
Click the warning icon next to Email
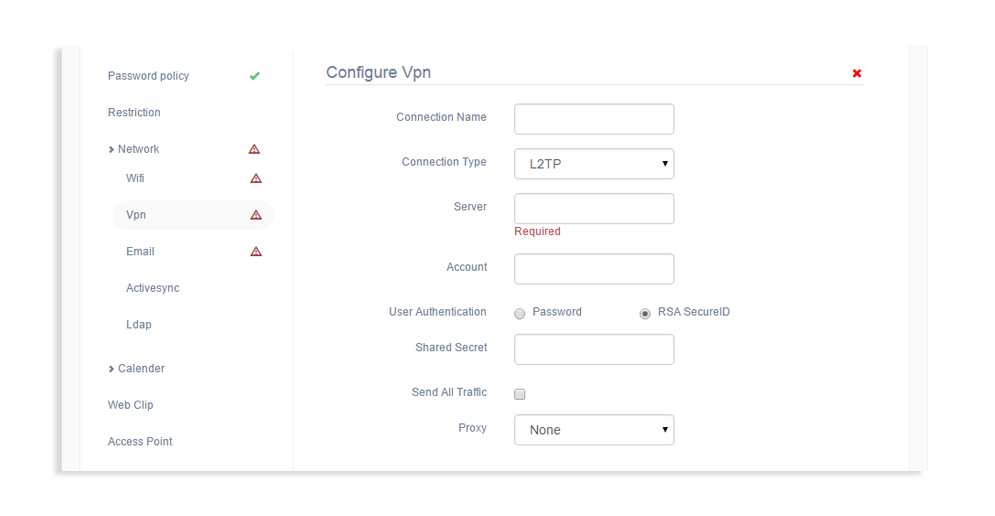[256, 252]
